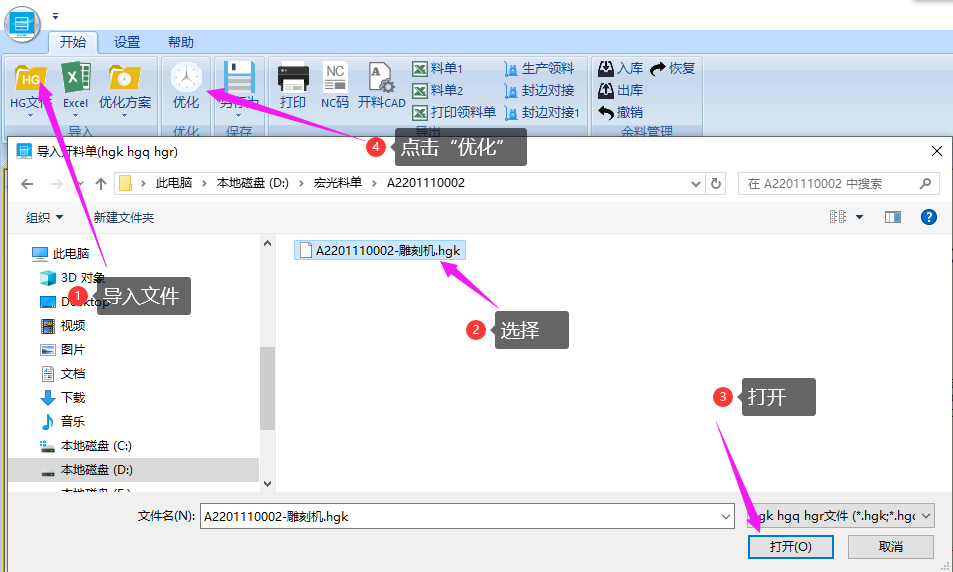The height and width of the screenshot is (572, 953).
Task: Open the 优化方案 import icon
Action: 125,78
